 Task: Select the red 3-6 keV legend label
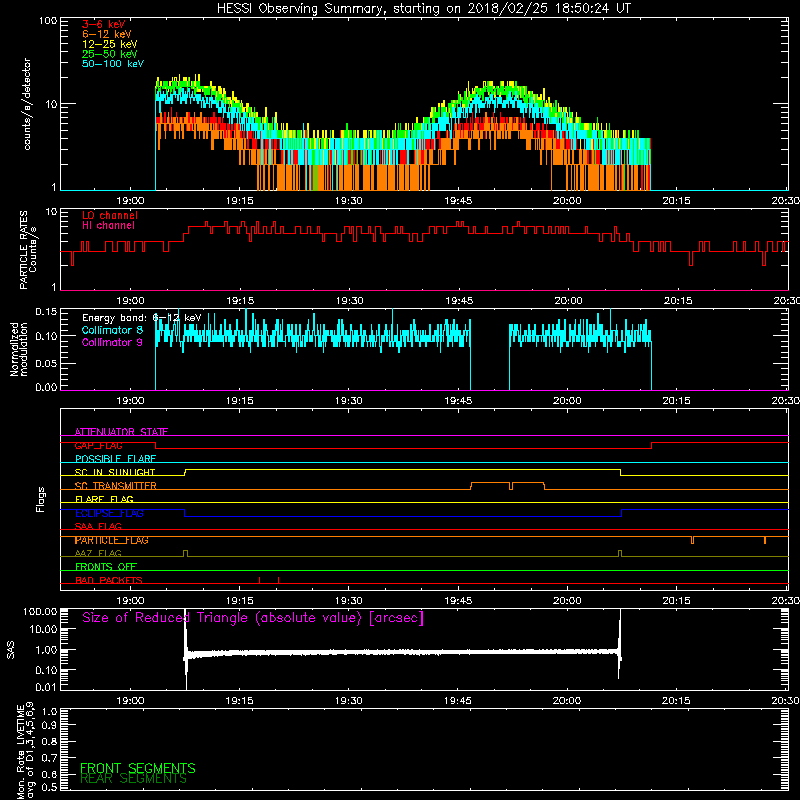(104, 24)
